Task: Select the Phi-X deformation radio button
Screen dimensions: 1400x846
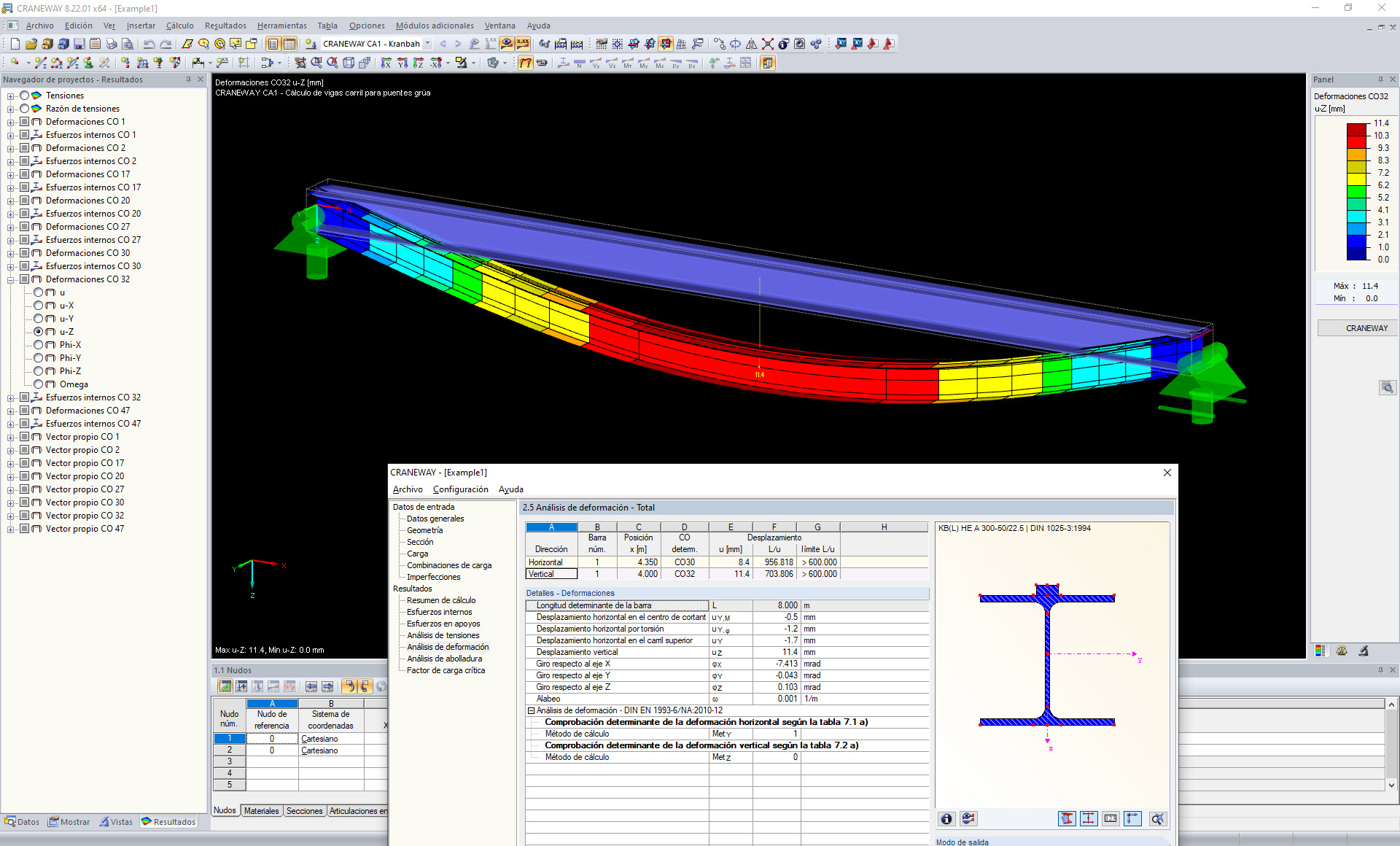Action: pos(39,345)
